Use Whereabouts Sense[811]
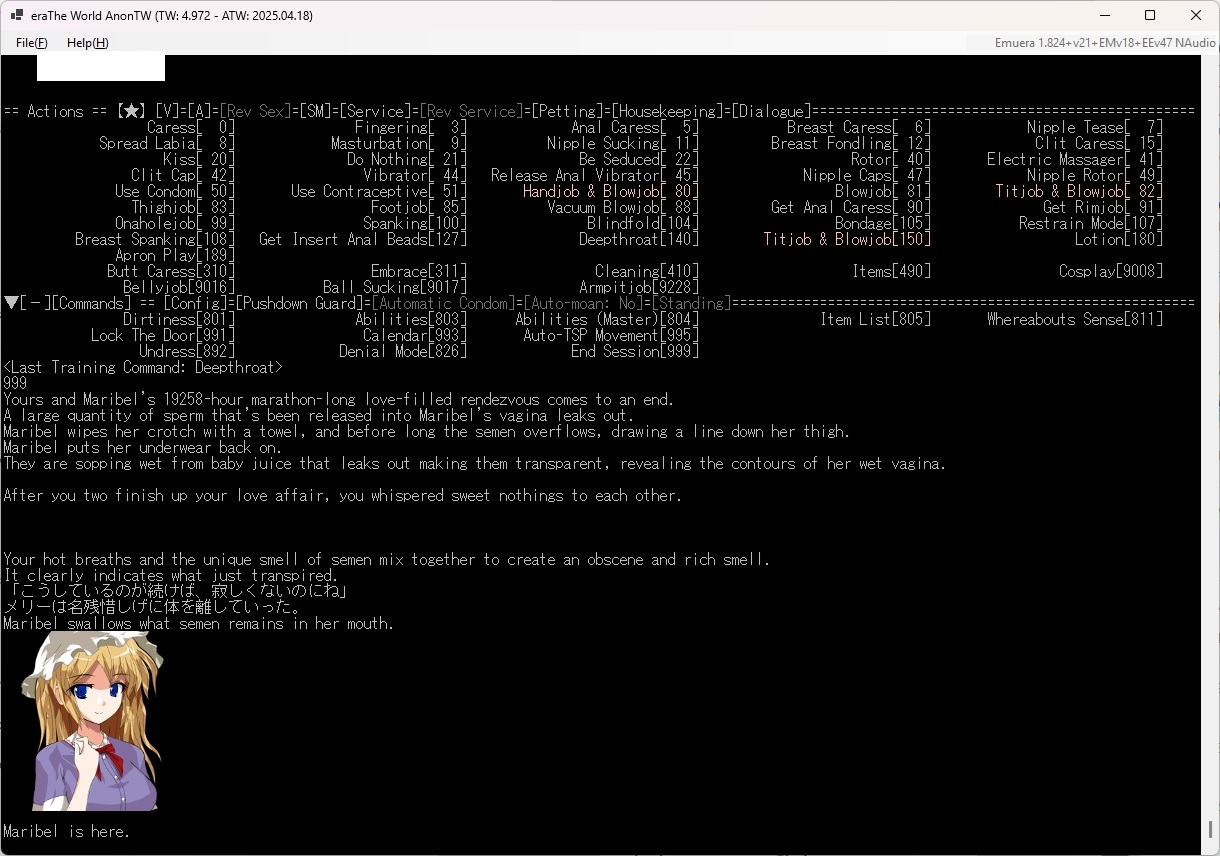Image resolution: width=1220 pixels, height=856 pixels. pos(1075,319)
